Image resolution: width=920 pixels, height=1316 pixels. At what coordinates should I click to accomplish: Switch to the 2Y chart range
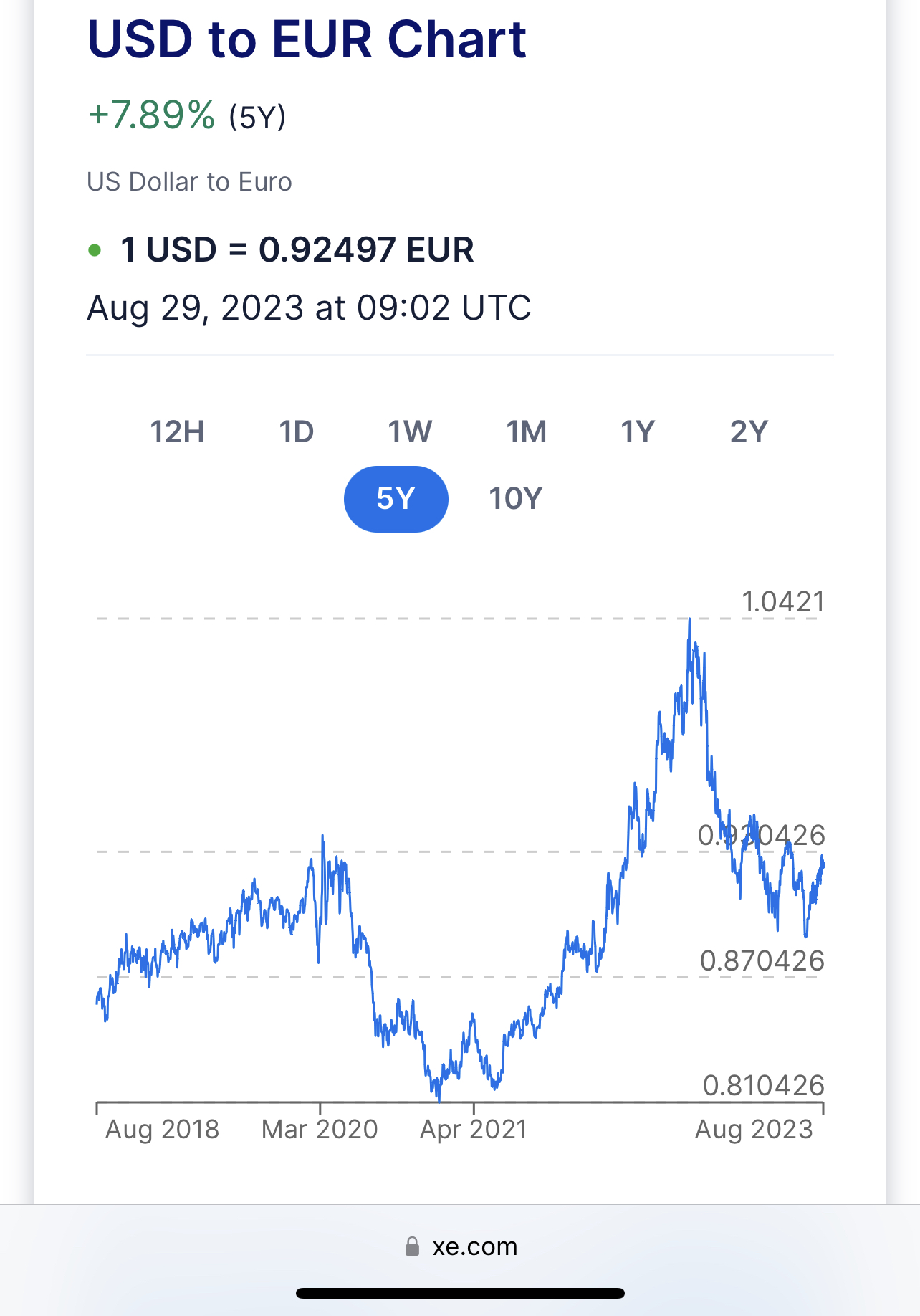click(749, 432)
